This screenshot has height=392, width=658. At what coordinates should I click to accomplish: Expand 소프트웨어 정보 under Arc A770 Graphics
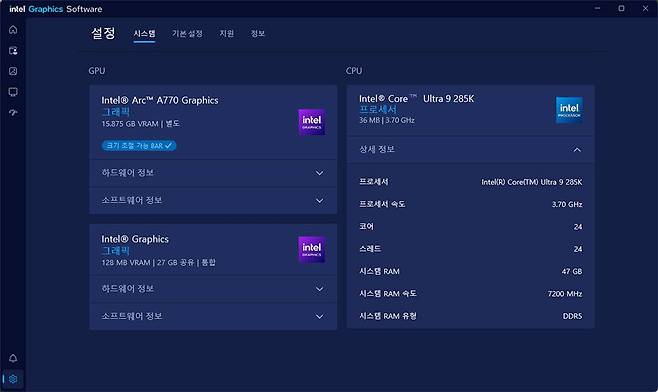point(213,201)
